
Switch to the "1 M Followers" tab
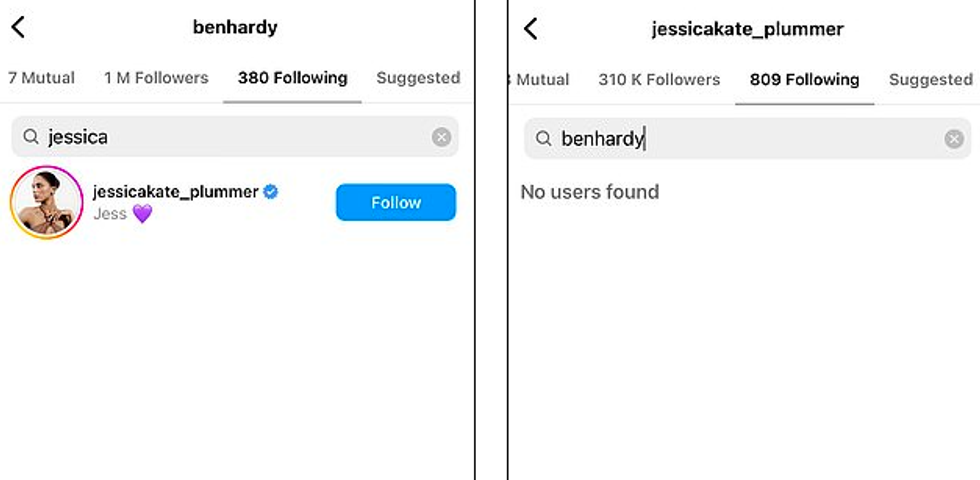(156, 78)
